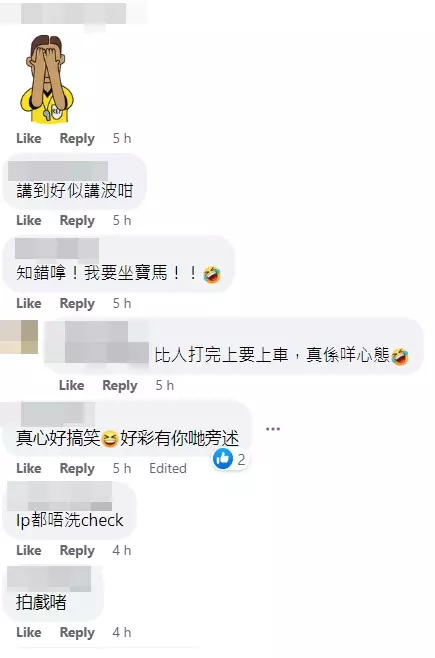Click the 4 h timestamp under 拍戲啫

(122, 632)
